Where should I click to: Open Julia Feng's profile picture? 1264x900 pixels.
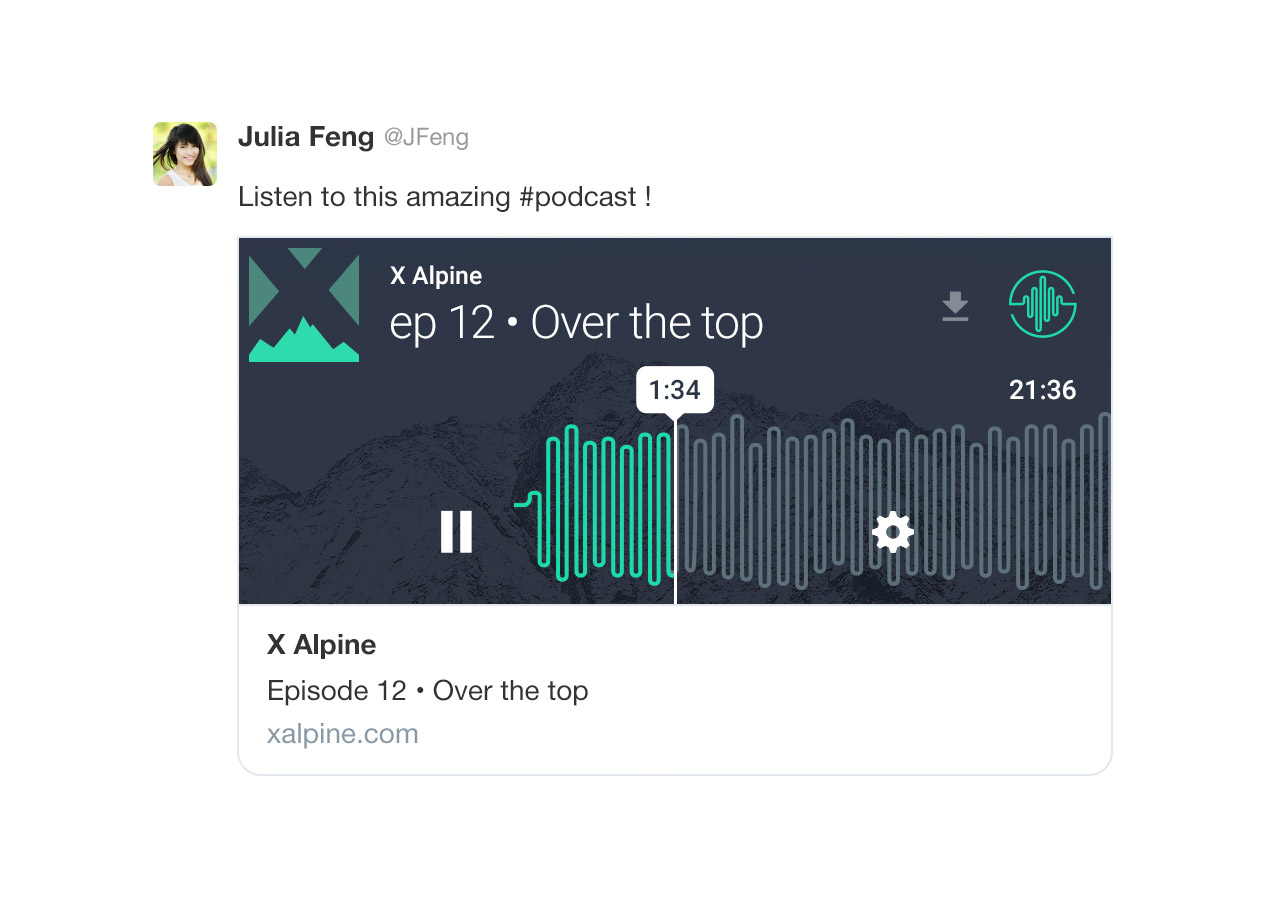pos(185,154)
